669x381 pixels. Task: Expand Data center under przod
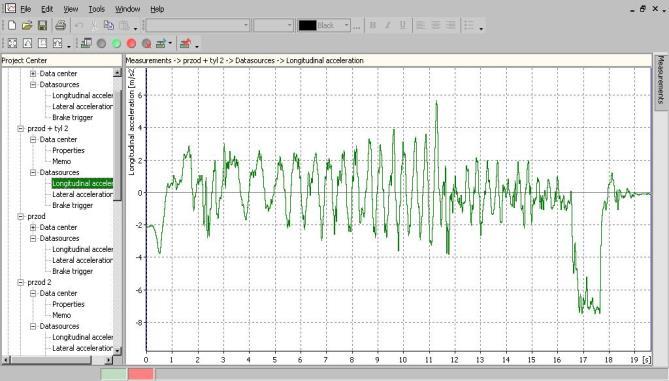pos(33,227)
